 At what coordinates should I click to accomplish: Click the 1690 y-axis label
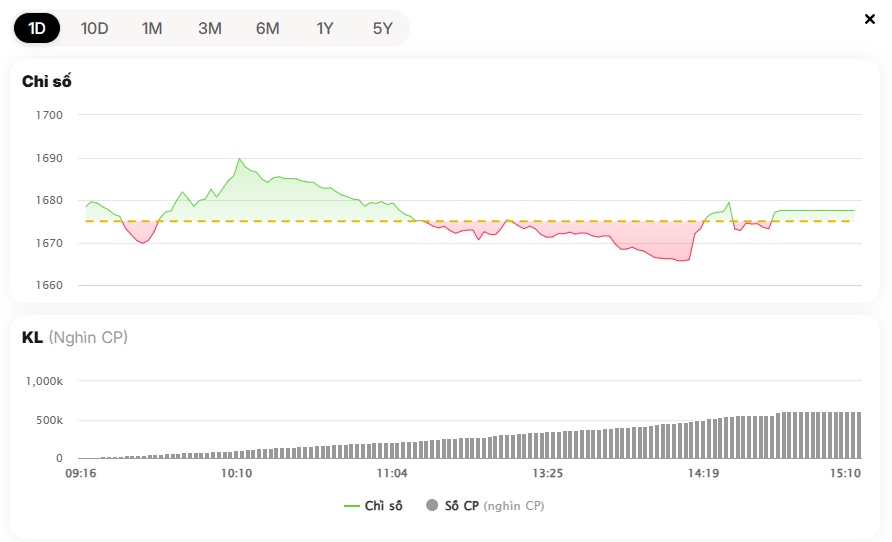[x=49, y=158]
